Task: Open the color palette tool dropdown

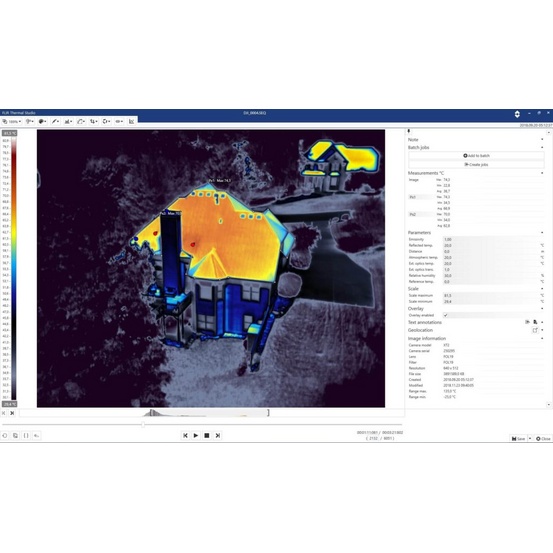Action: (42, 121)
